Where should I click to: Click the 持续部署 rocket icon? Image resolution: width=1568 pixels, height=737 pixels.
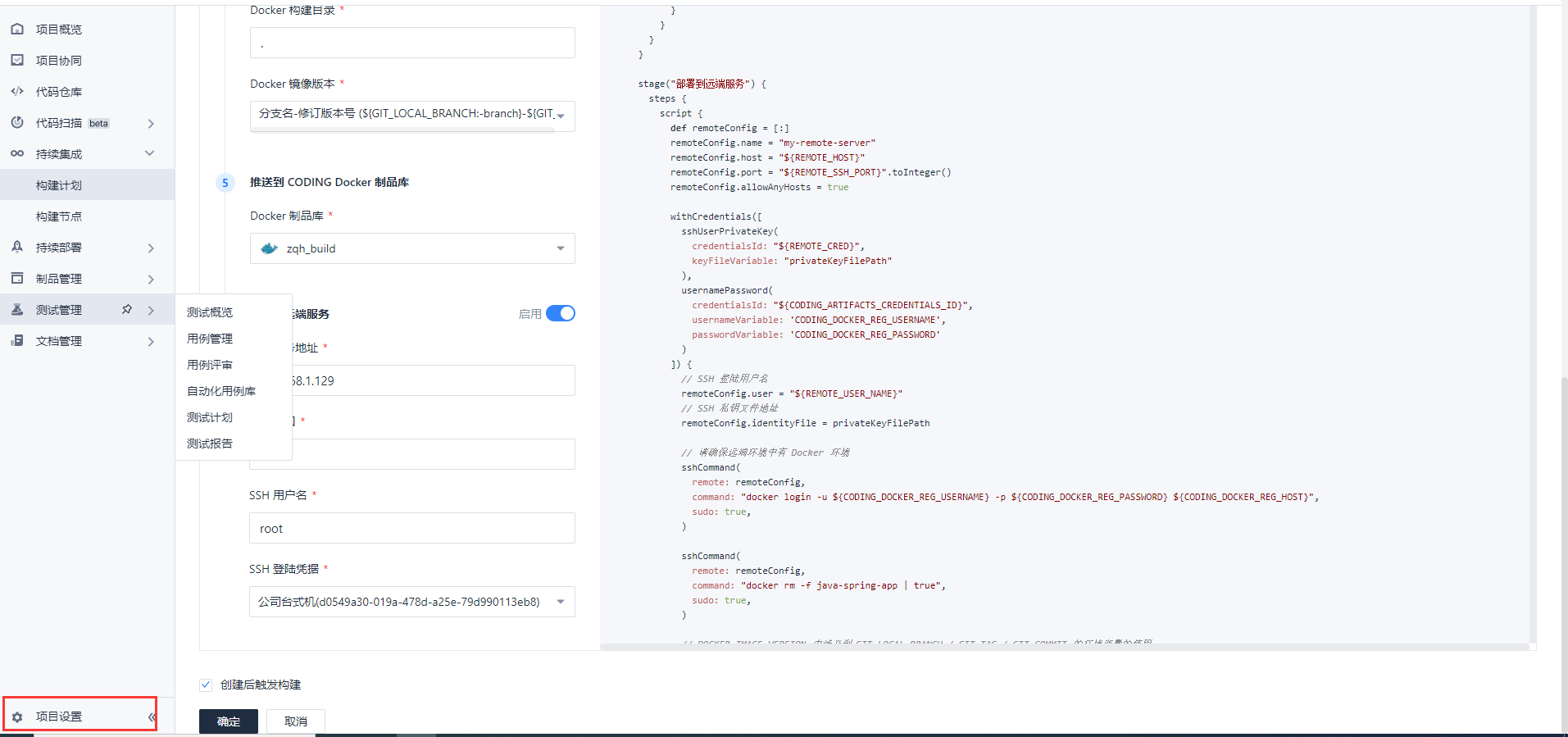(17, 247)
